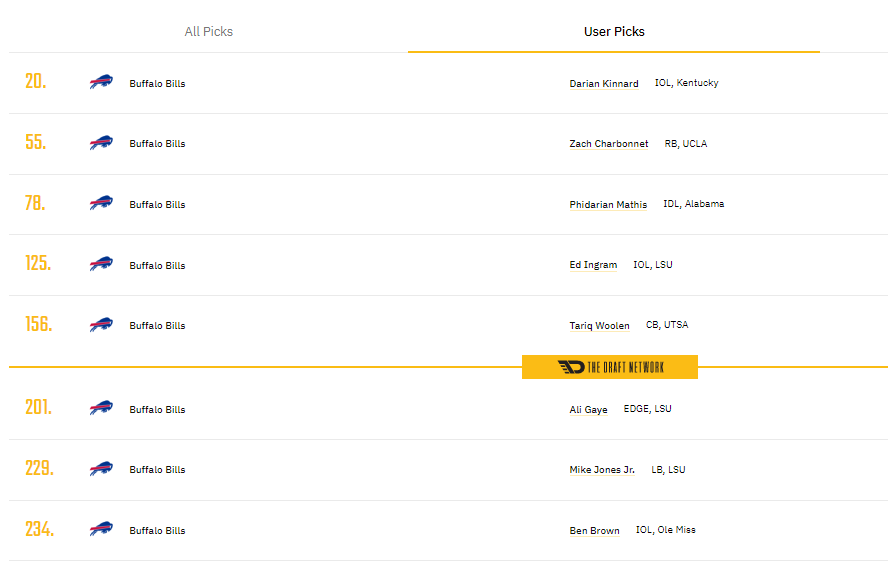Switch to the All Picks tab
The image size is (888, 570).
[208, 32]
